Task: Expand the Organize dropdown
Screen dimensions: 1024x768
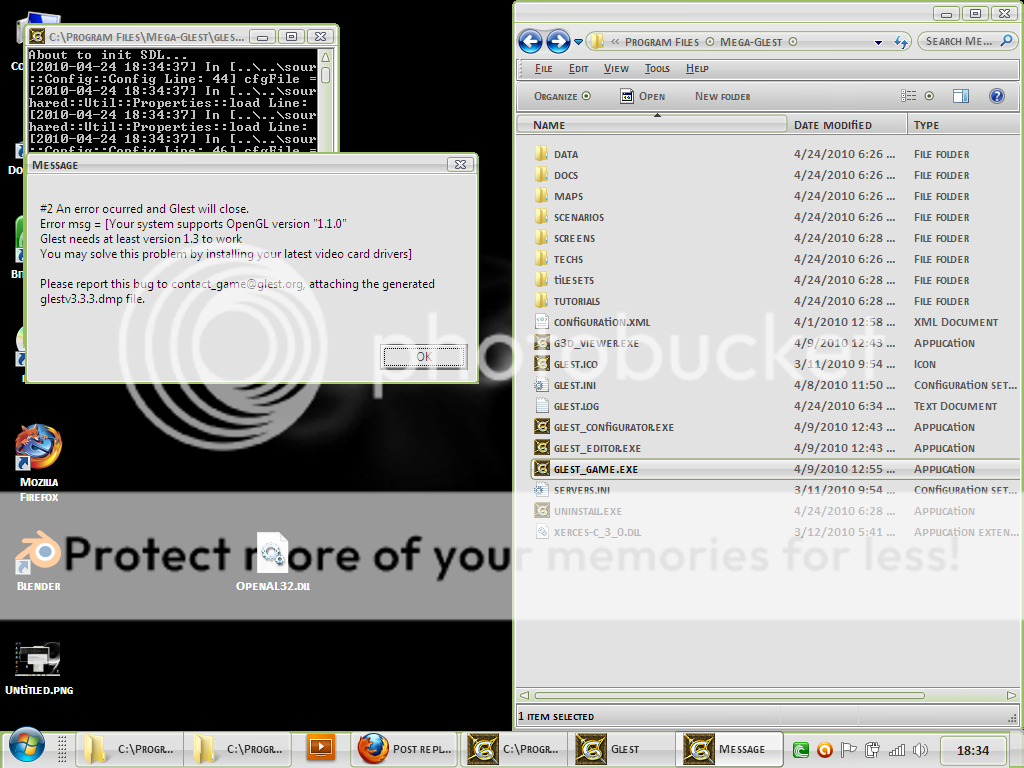Action: click(x=562, y=96)
